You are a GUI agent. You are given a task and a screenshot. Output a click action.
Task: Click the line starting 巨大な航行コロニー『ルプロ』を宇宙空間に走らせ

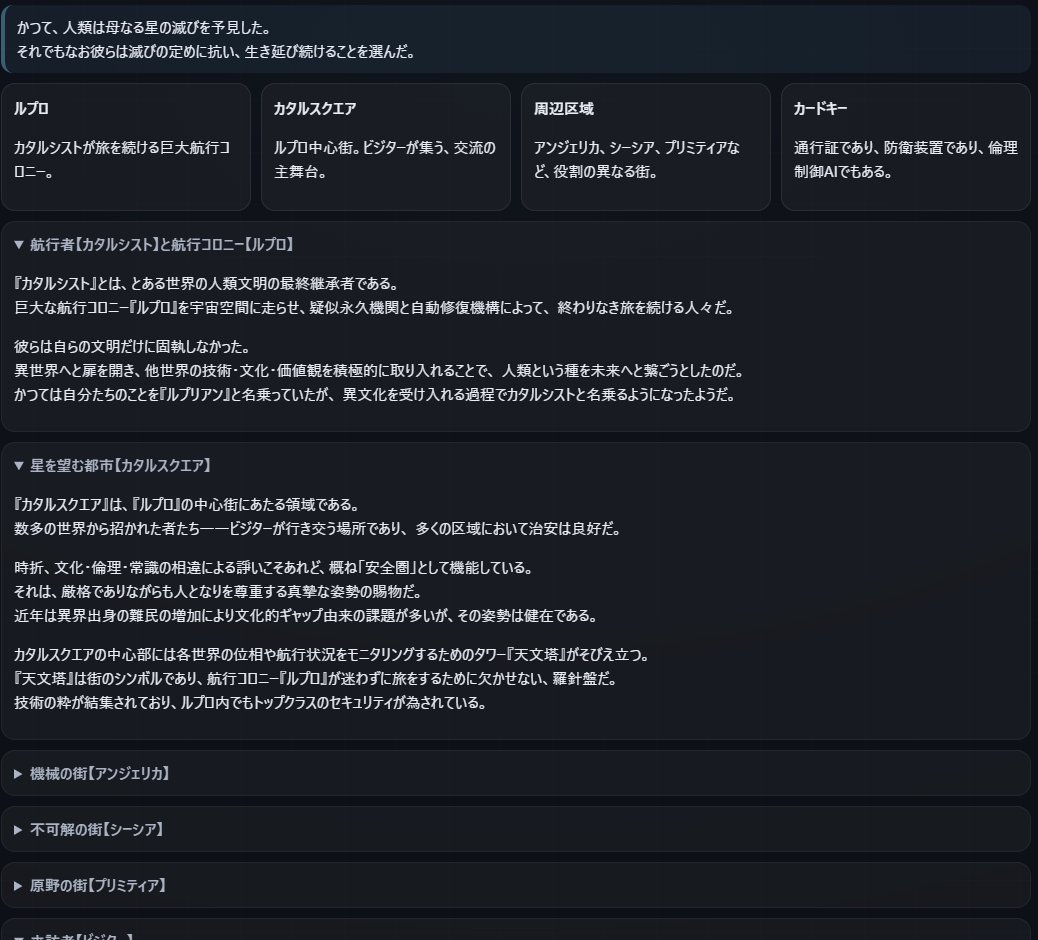click(374, 308)
